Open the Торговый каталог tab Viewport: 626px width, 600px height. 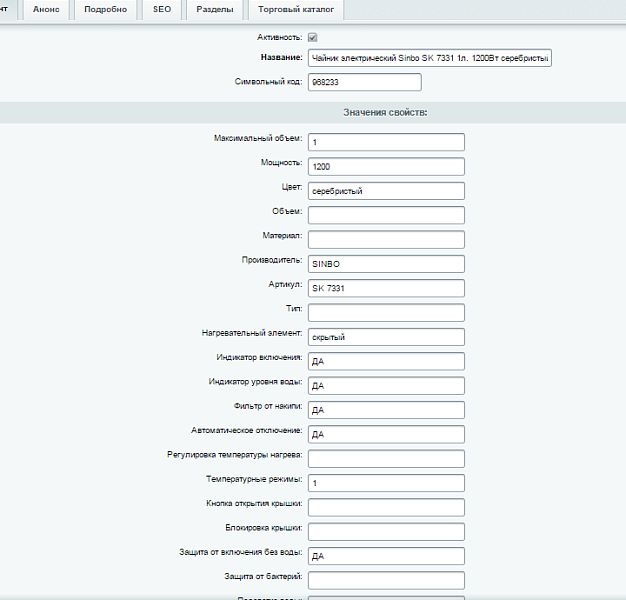point(295,10)
